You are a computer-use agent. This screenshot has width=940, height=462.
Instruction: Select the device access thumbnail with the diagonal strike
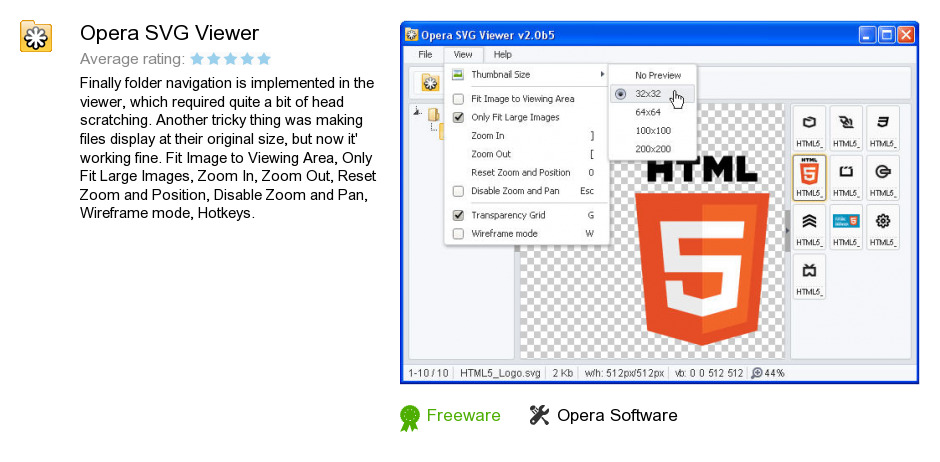(x=846, y=128)
